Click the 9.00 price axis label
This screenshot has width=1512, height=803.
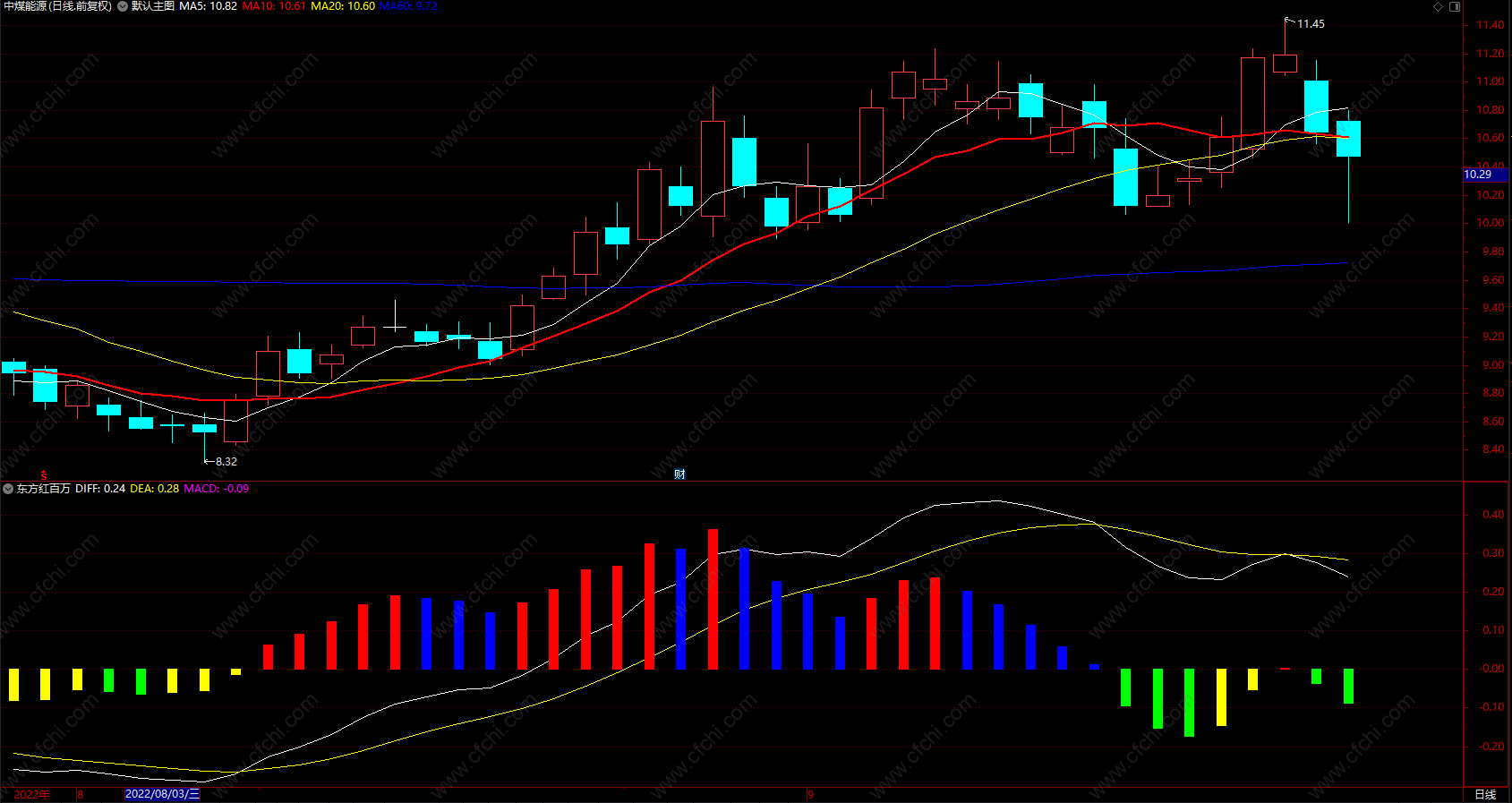click(x=1492, y=365)
